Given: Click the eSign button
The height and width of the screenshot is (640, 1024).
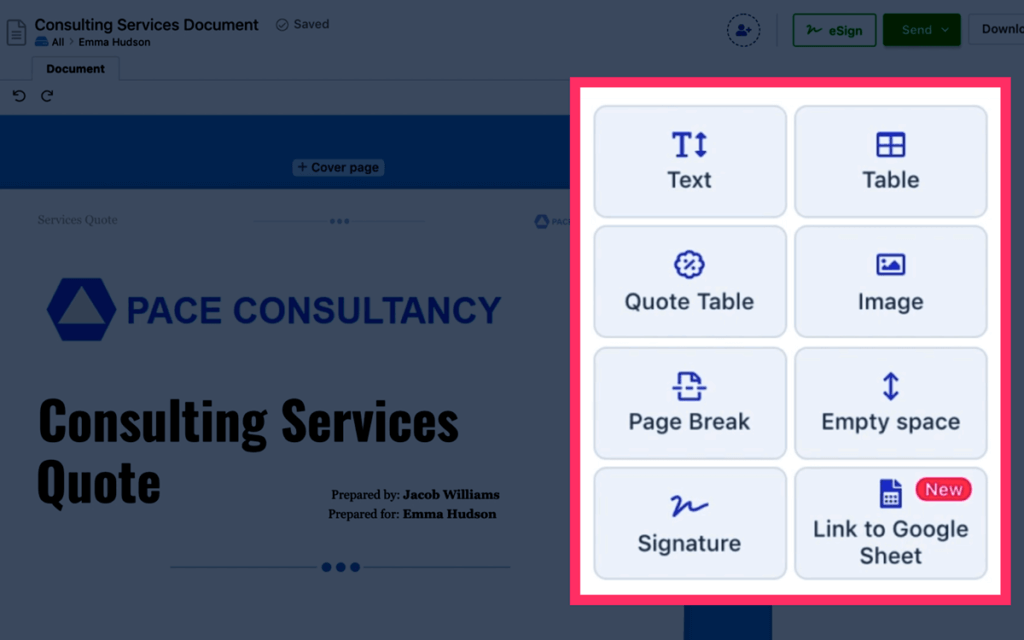Looking at the screenshot, I should click(x=834, y=30).
